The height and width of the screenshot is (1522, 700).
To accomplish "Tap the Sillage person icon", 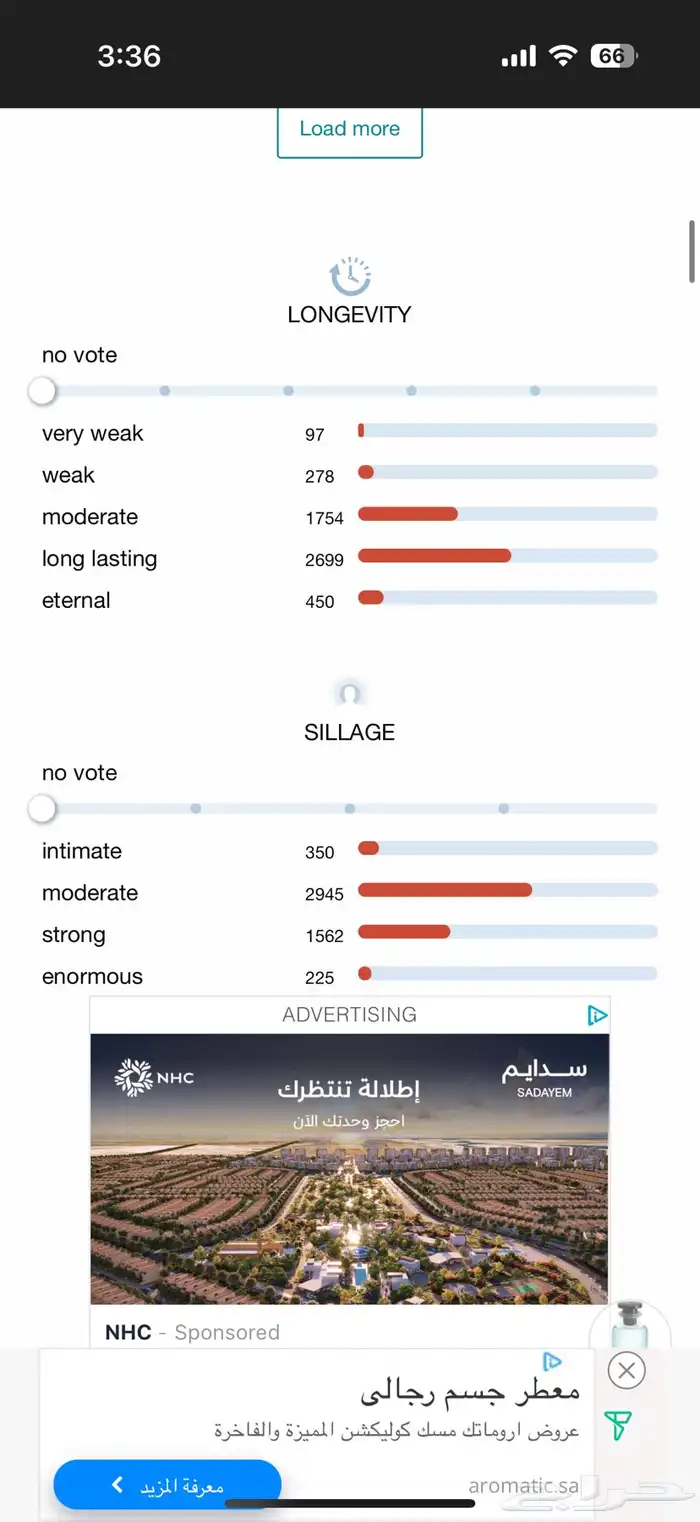I will click(349, 693).
